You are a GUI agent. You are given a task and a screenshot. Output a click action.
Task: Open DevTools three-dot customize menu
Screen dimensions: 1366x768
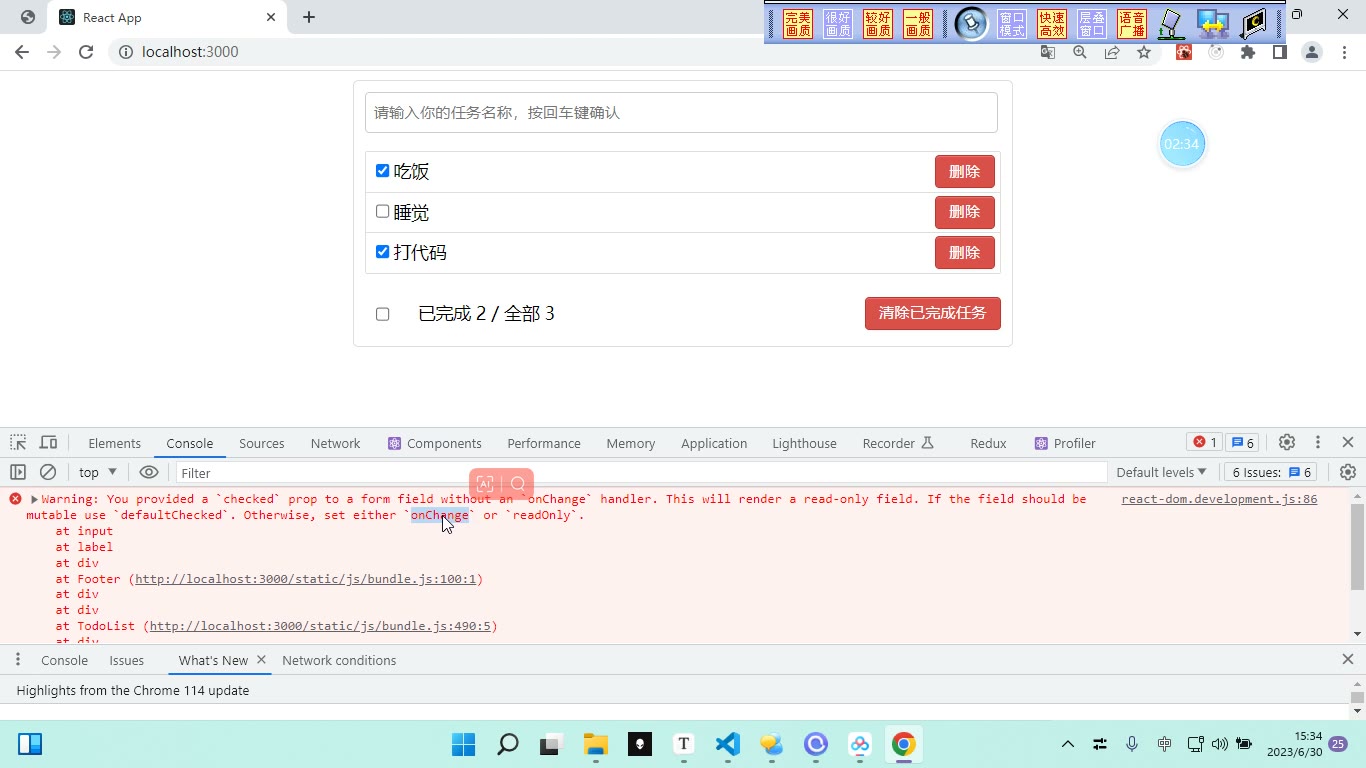[1318, 442]
